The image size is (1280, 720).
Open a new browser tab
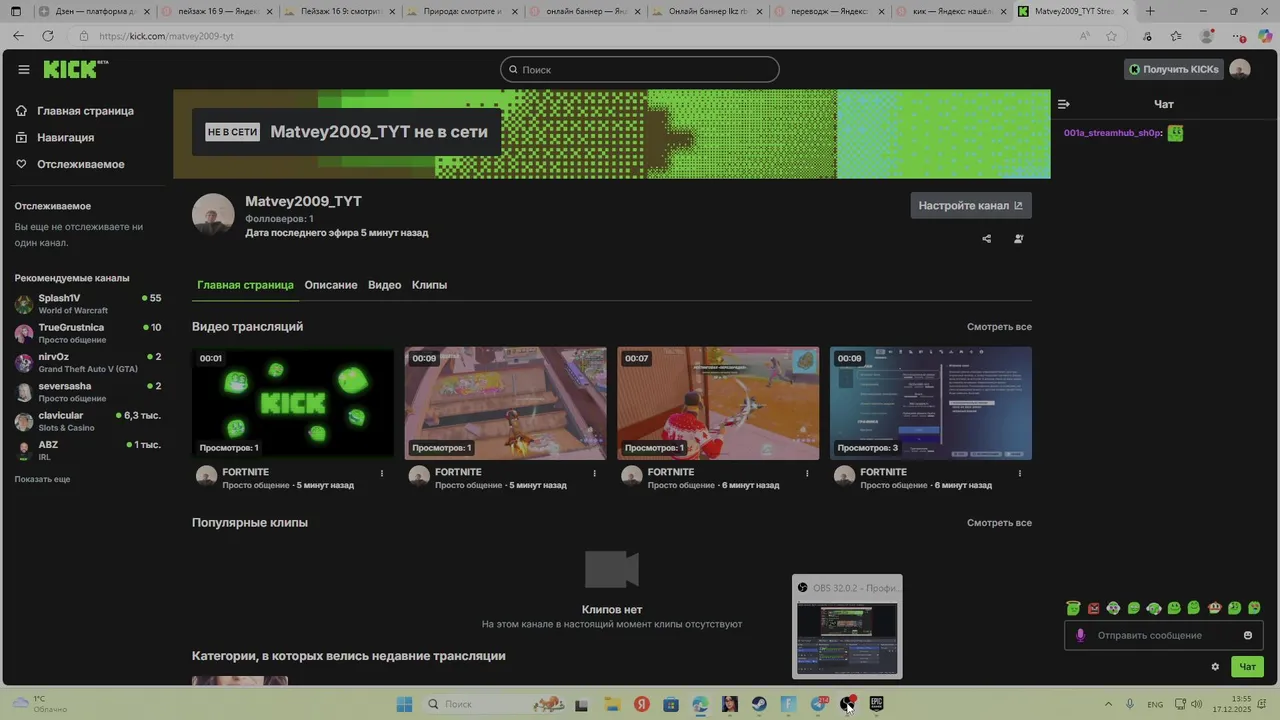point(1150,11)
